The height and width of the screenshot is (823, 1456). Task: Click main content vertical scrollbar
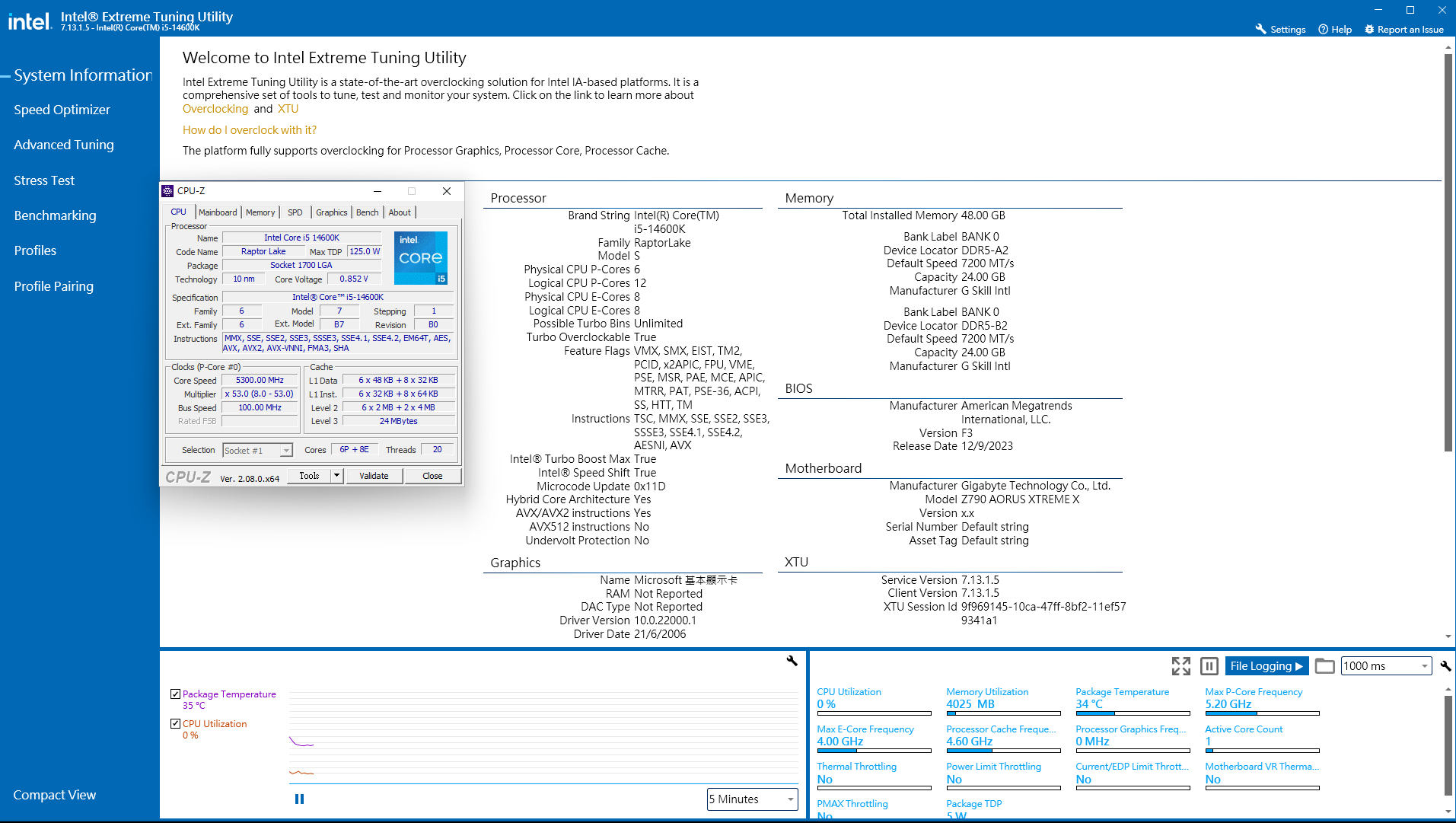point(1448,251)
